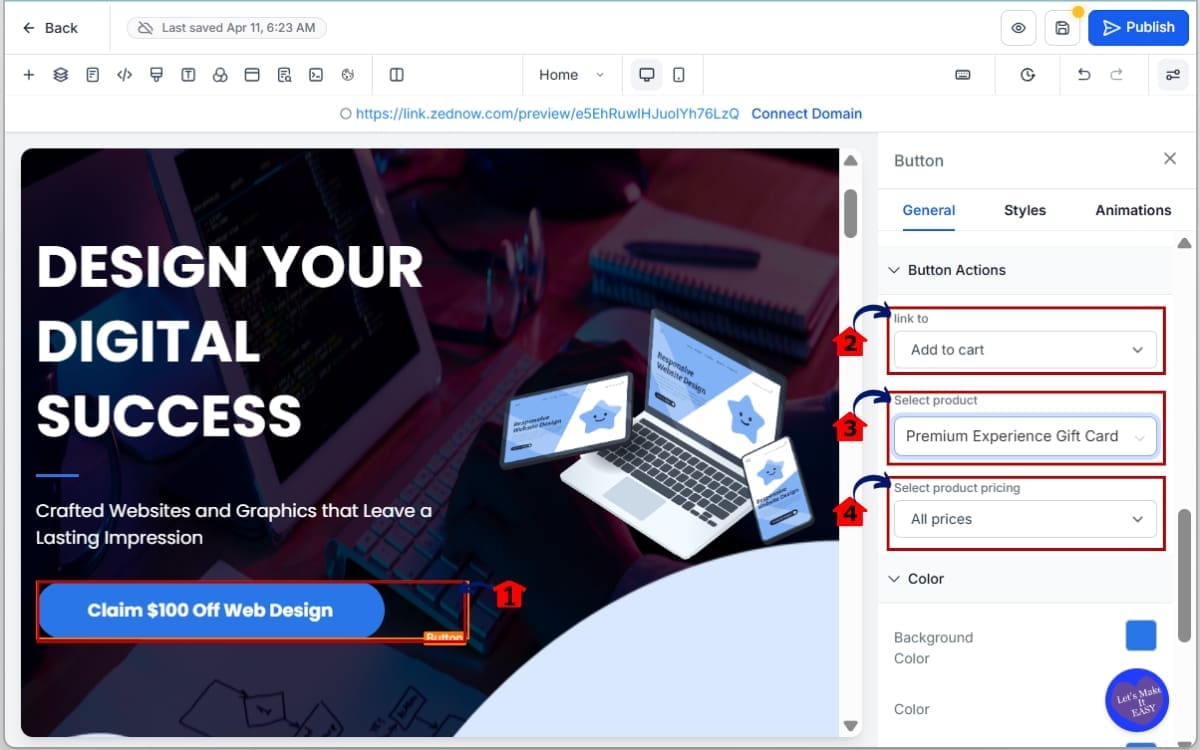This screenshot has height=750, width=1200.
Task: Open the popup window icon in toolbar
Action: (252, 75)
